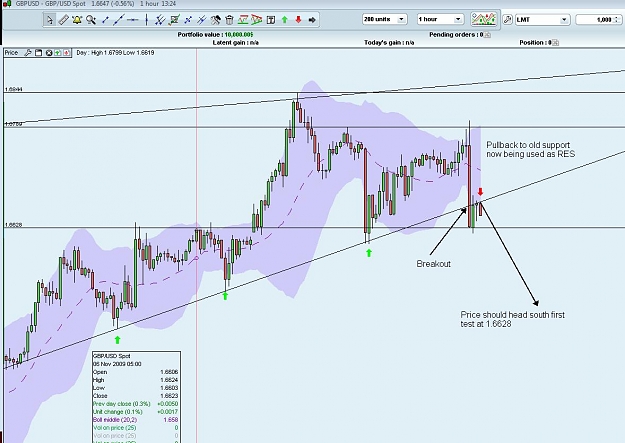Select the red-green Fibonacci retracement tool
The width and height of the screenshot is (625, 443).
pos(243,20)
